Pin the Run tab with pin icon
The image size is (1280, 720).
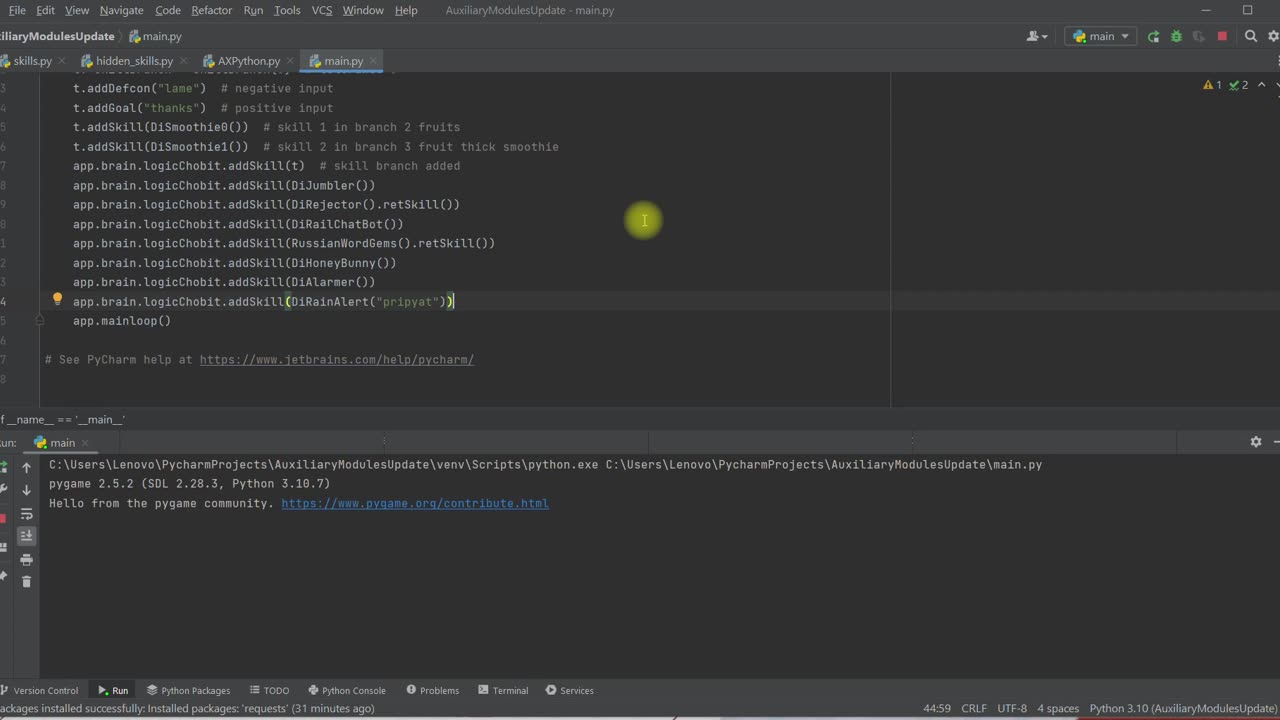3,576
